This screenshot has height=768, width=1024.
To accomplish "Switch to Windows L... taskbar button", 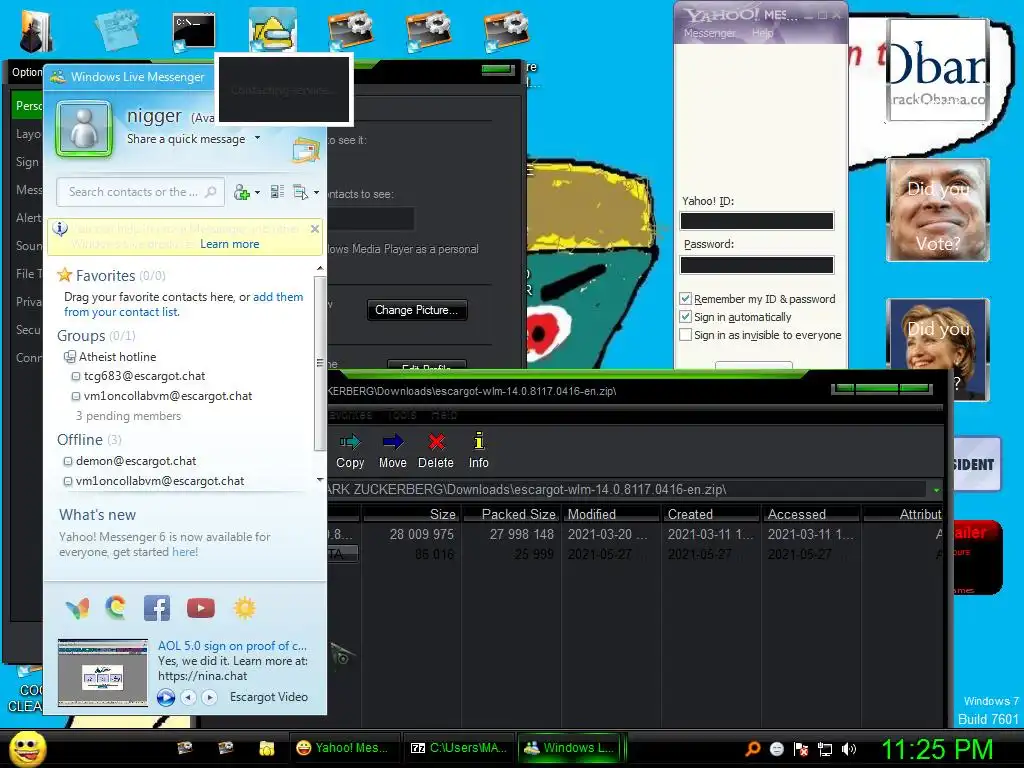I will (570, 748).
